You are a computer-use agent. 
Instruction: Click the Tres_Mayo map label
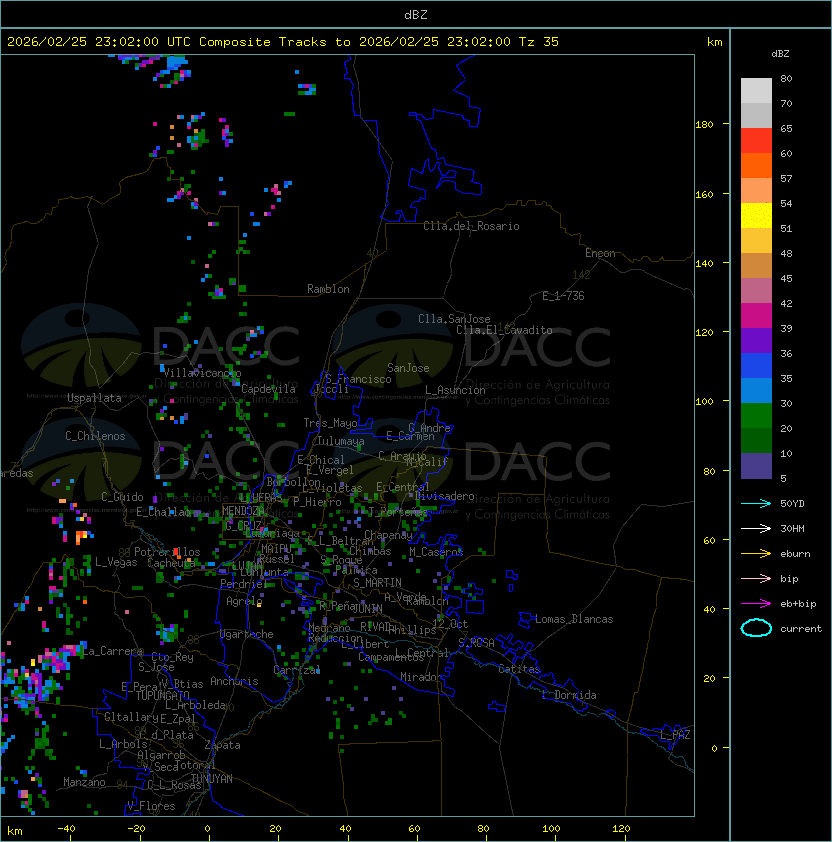tap(330, 423)
